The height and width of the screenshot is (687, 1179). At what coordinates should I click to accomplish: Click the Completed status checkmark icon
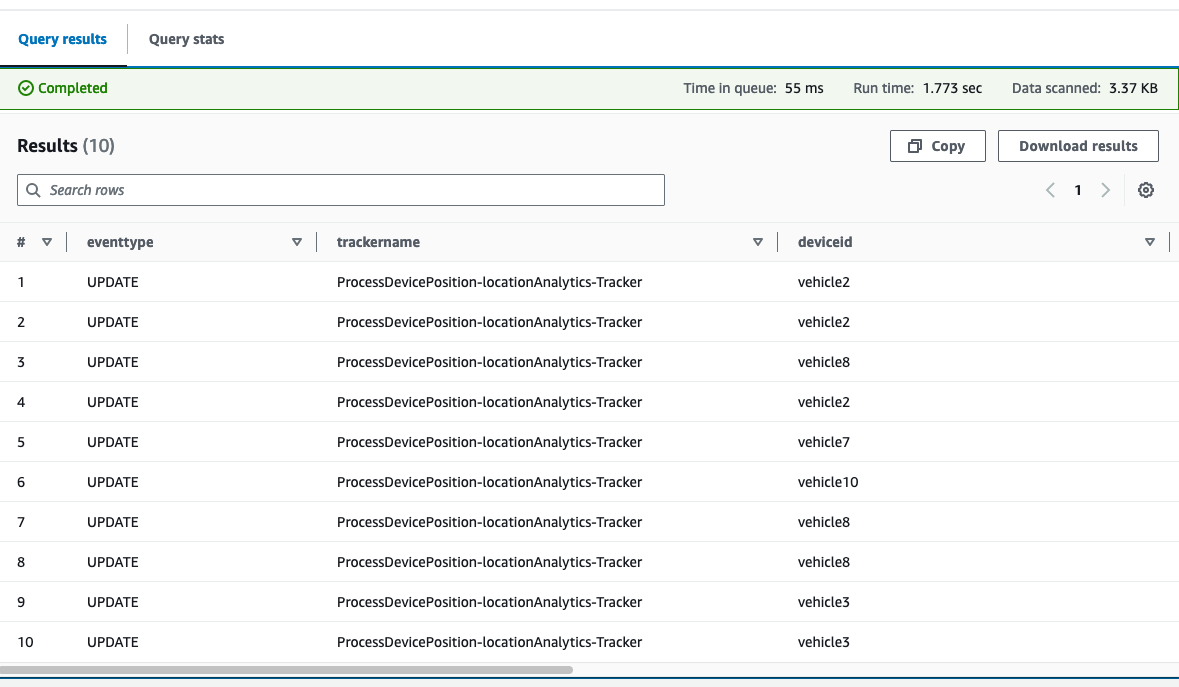[x=27, y=88]
